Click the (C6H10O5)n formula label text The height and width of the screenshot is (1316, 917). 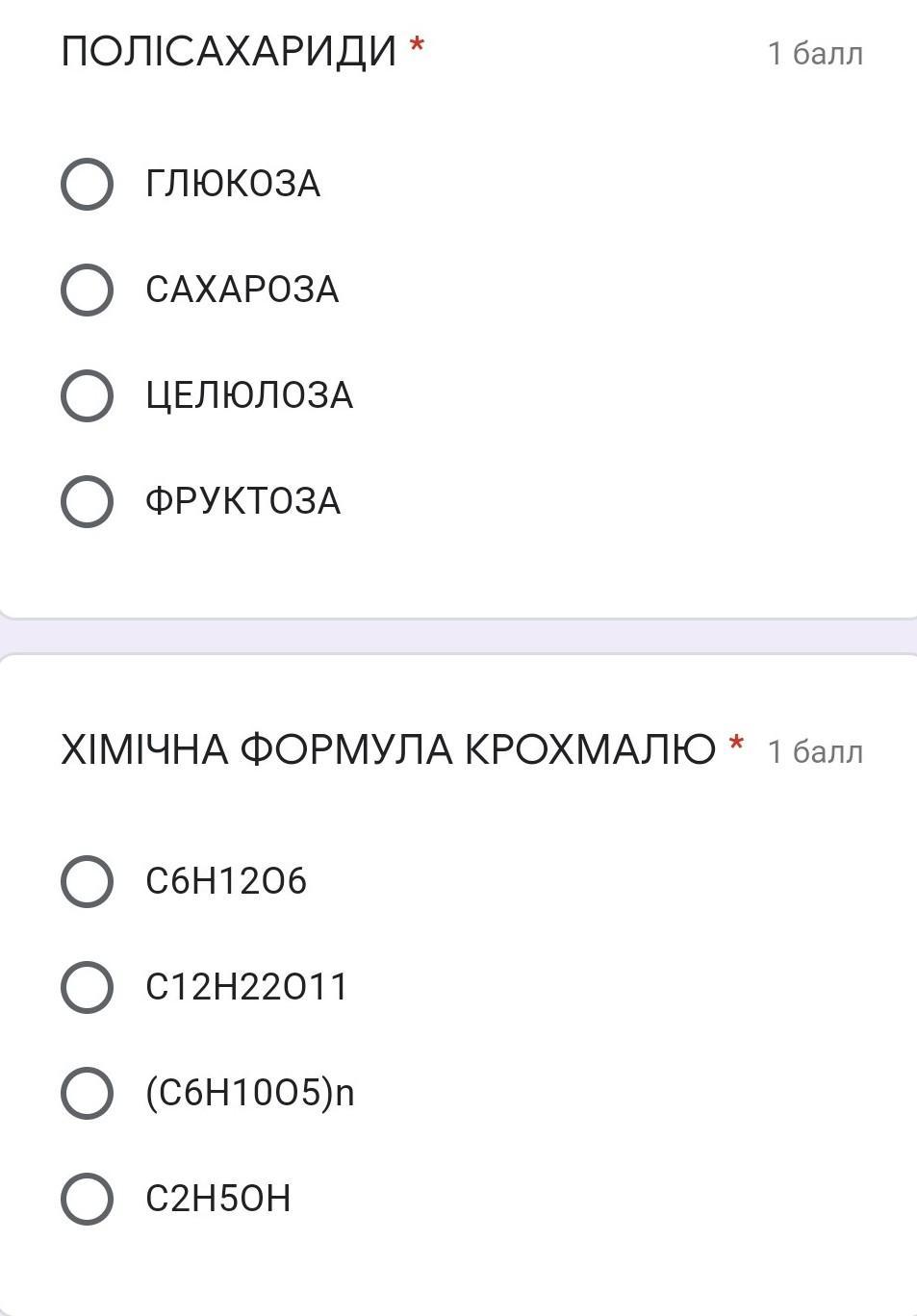tap(250, 1093)
